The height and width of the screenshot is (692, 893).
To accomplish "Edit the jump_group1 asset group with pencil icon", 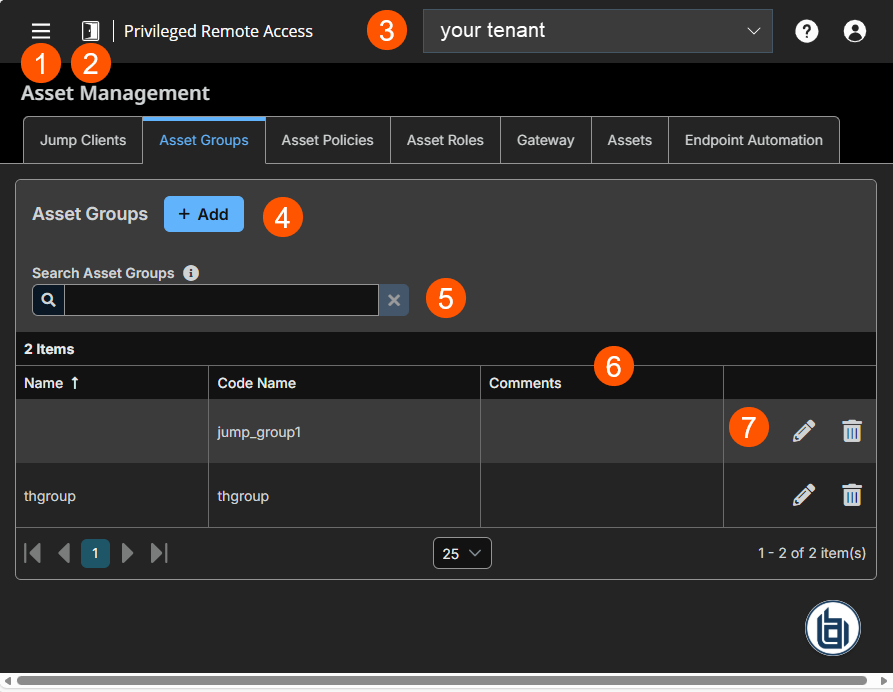I will [802, 430].
